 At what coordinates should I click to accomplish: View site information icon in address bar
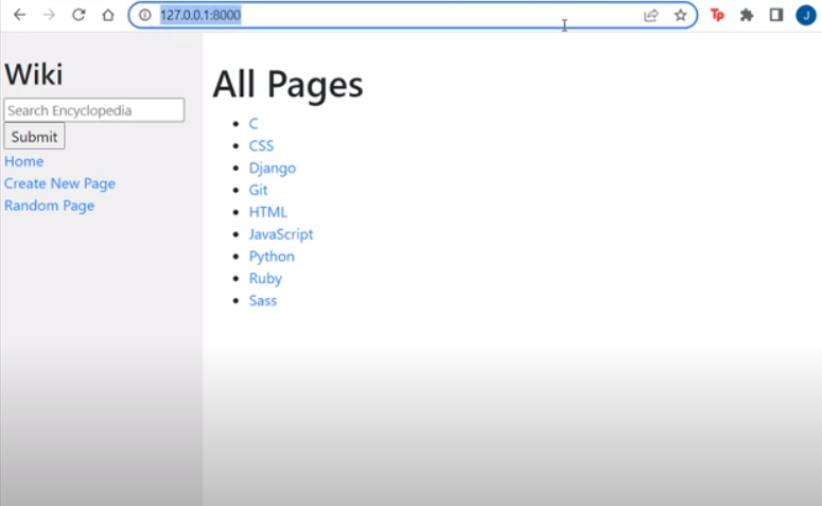145,15
